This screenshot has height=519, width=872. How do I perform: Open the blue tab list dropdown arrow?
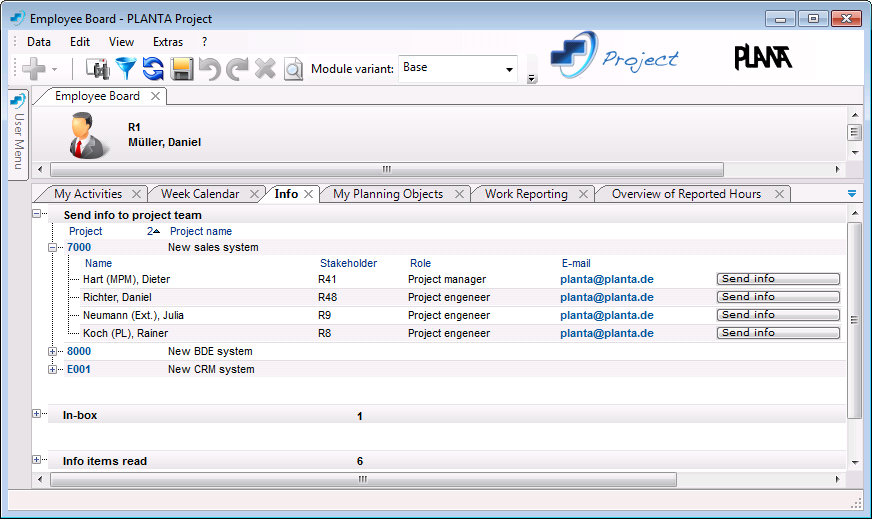click(x=852, y=194)
